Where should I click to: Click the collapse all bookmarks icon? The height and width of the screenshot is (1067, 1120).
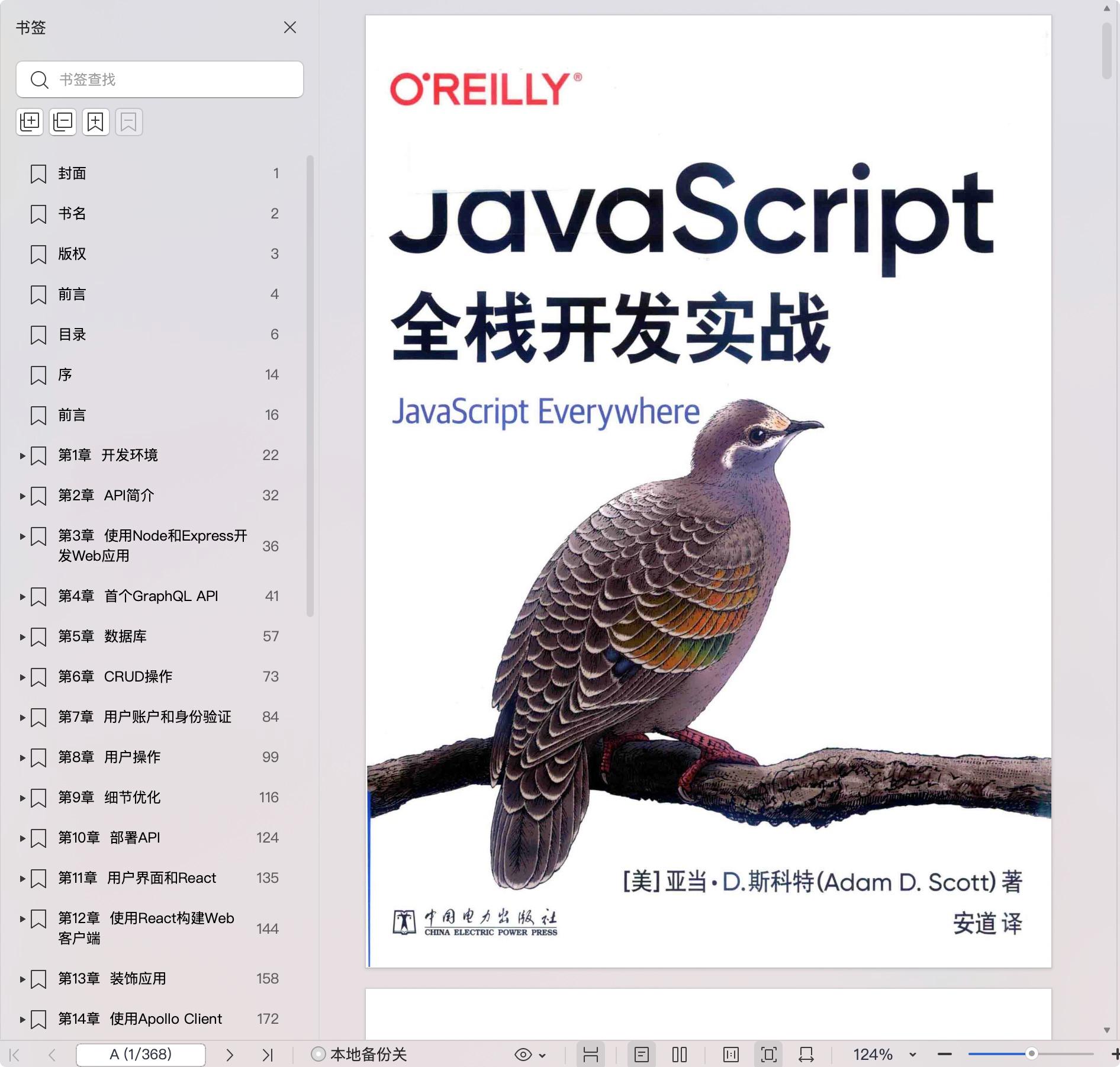coord(63,122)
